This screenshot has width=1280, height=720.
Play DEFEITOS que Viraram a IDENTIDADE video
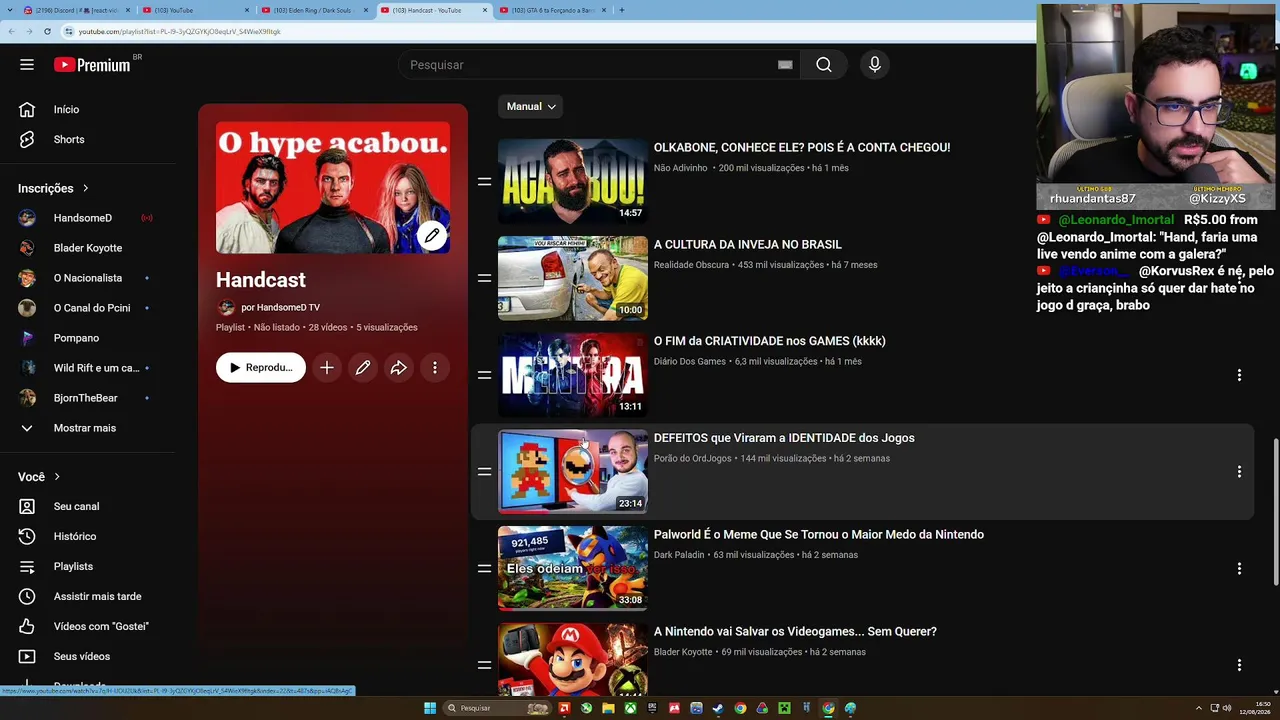pos(573,472)
